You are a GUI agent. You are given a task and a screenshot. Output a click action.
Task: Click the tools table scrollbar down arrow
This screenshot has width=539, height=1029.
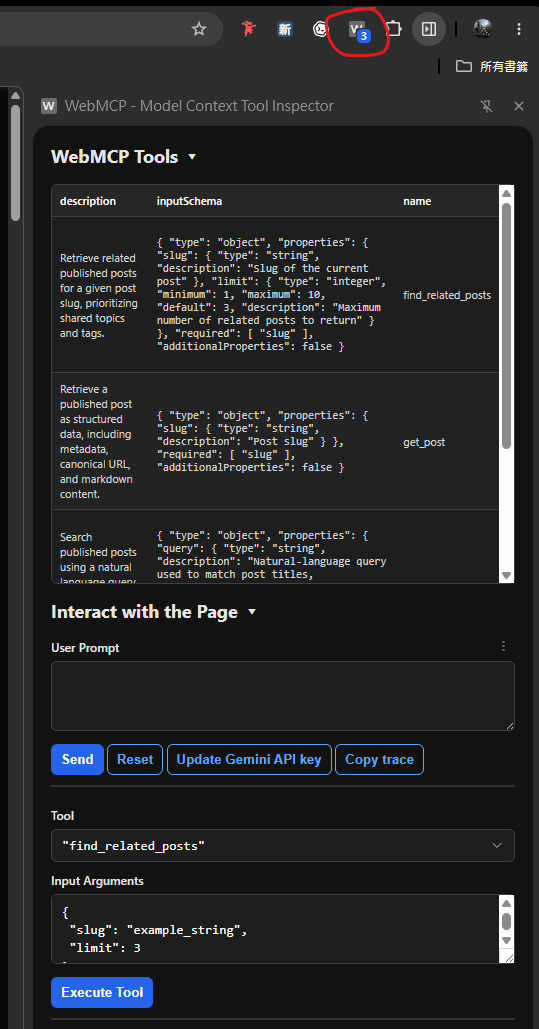506,576
